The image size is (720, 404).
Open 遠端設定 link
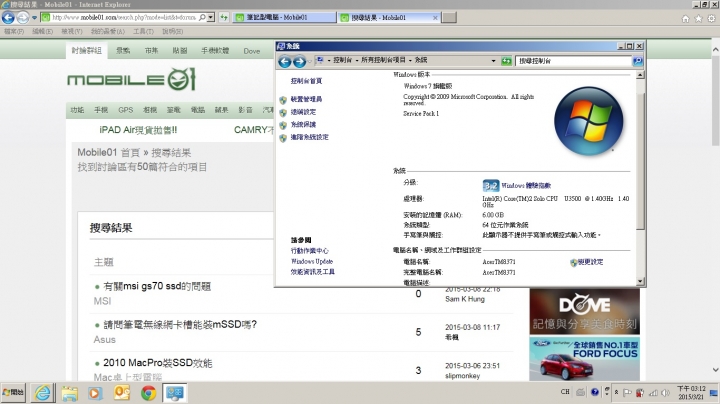pos(303,112)
